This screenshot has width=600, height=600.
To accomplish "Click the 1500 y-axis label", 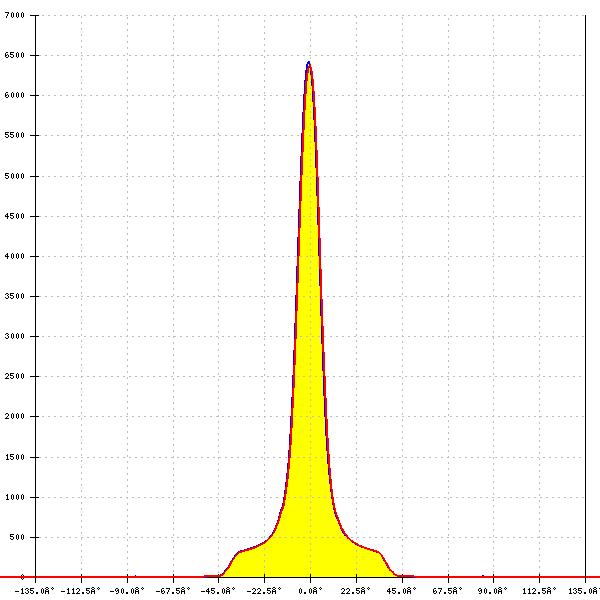I will coord(15,457).
